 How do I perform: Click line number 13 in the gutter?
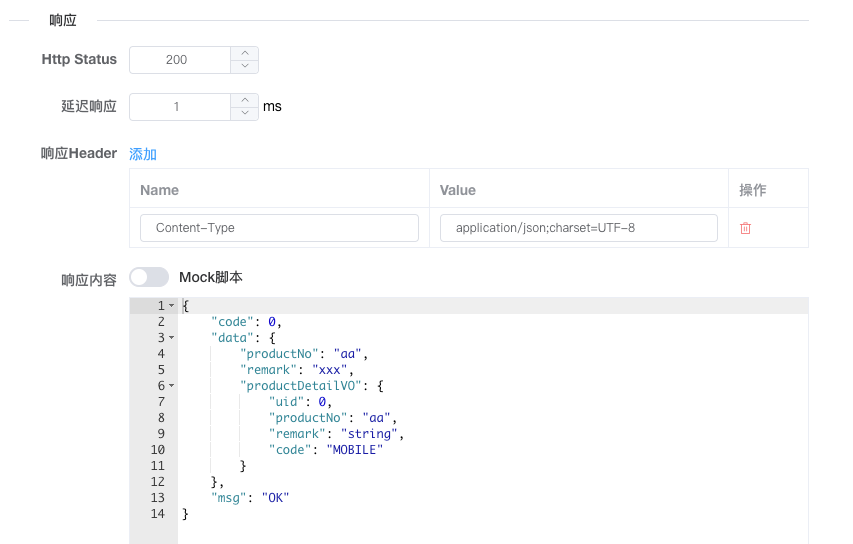tap(159, 498)
